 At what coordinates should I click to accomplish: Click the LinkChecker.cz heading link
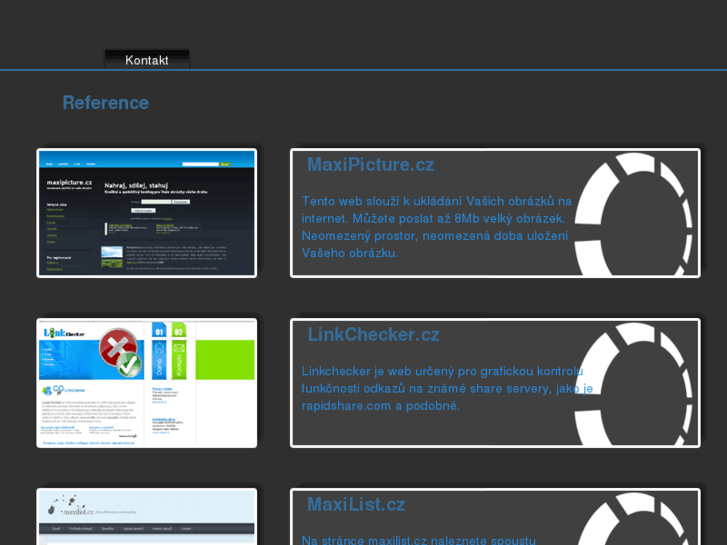point(373,334)
